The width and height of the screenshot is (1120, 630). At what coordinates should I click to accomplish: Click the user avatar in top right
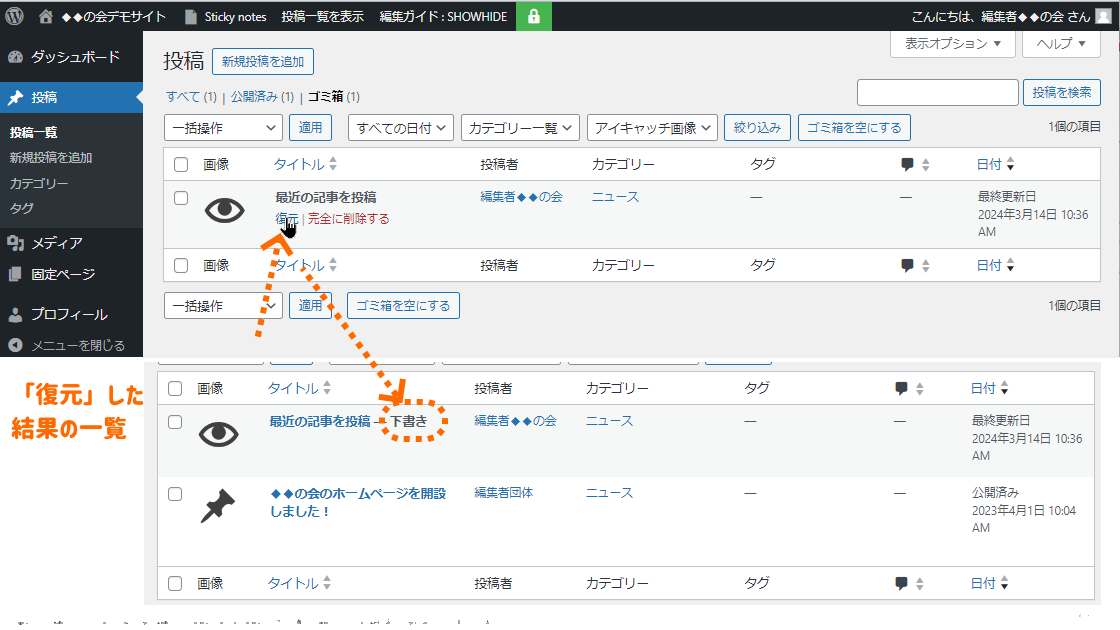click(1102, 17)
